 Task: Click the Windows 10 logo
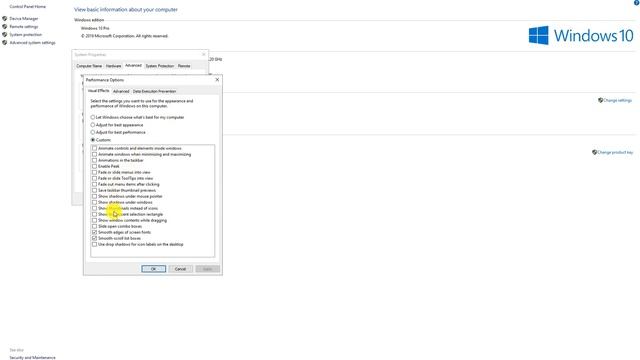point(581,36)
